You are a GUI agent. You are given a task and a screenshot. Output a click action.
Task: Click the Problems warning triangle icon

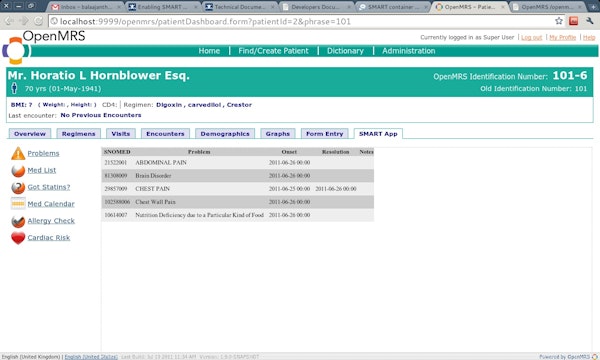click(18, 153)
